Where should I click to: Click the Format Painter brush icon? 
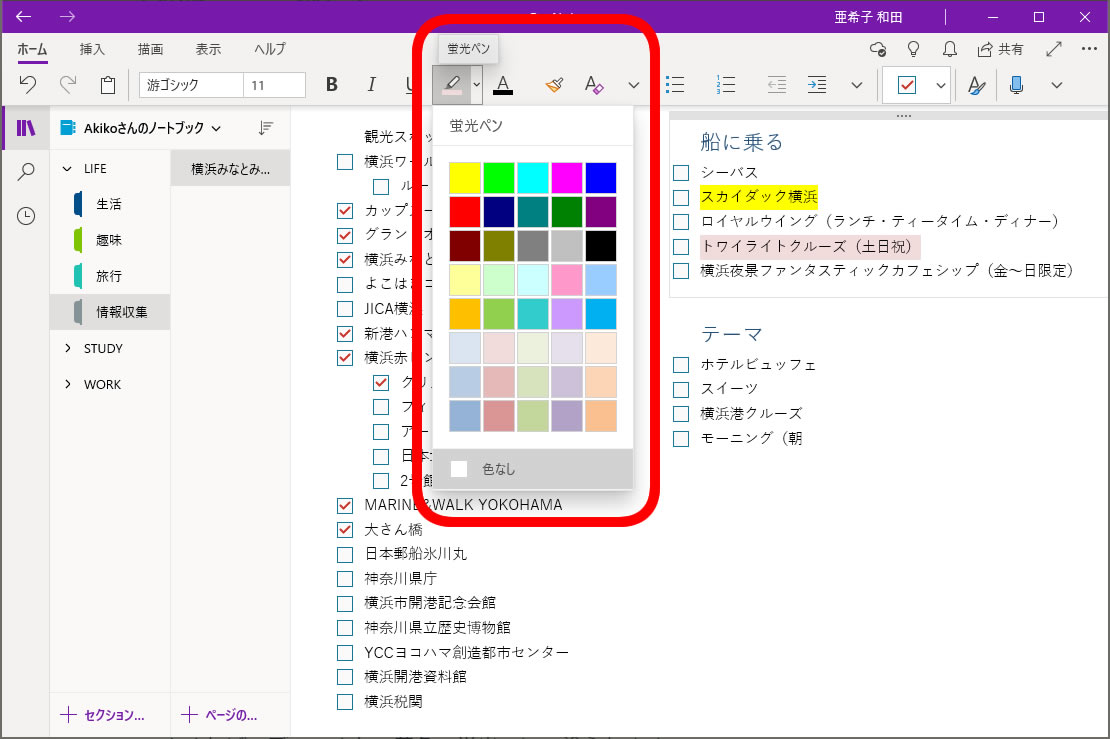(555, 85)
